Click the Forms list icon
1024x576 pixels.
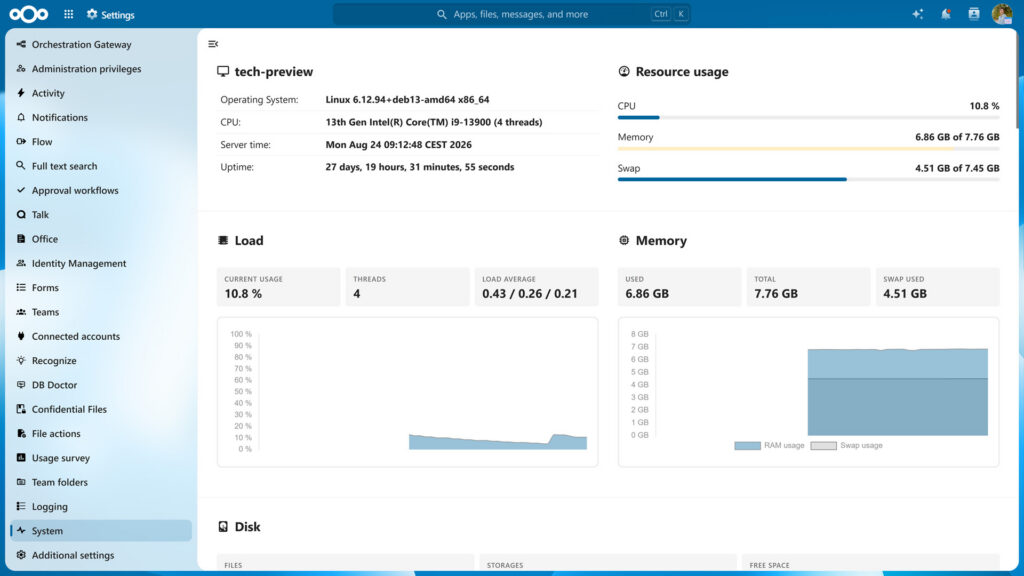(x=21, y=287)
